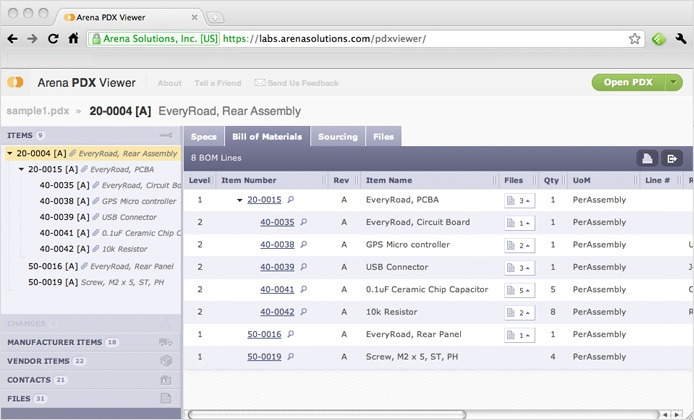Open the Open PDX dropdown arrow
694x420 pixels.
tap(674, 82)
